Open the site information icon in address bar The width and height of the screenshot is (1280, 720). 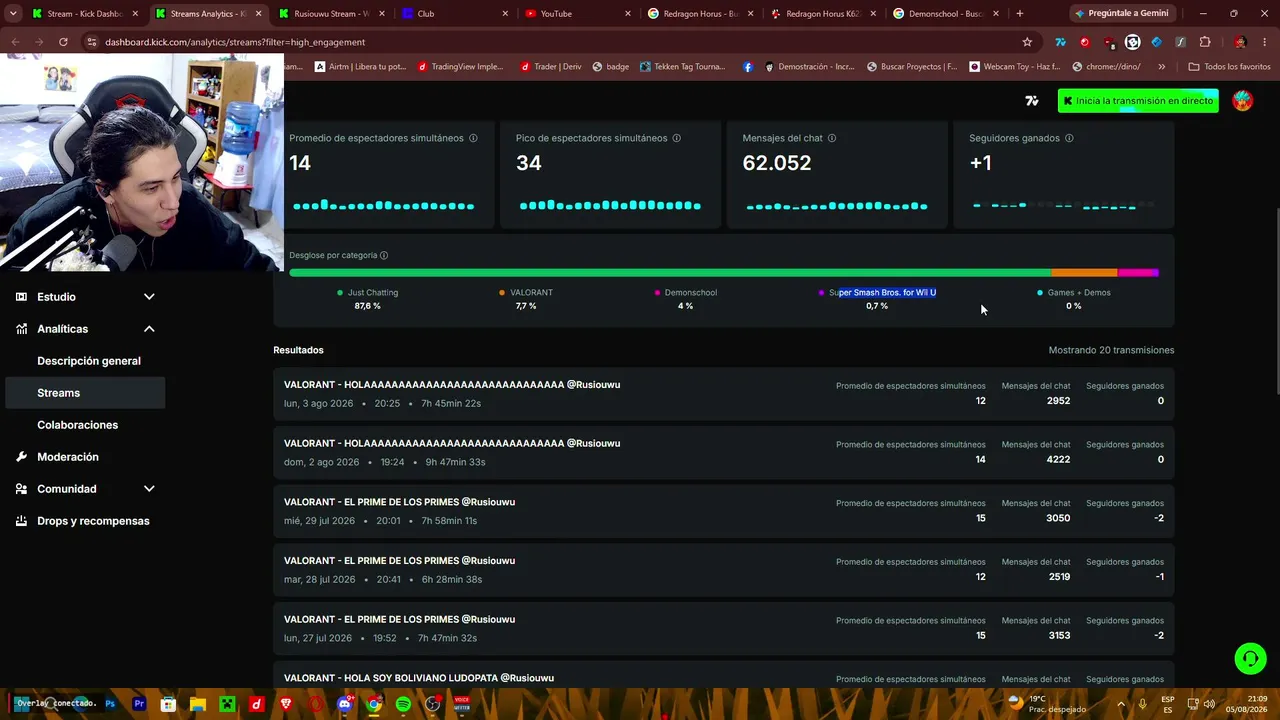92,42
